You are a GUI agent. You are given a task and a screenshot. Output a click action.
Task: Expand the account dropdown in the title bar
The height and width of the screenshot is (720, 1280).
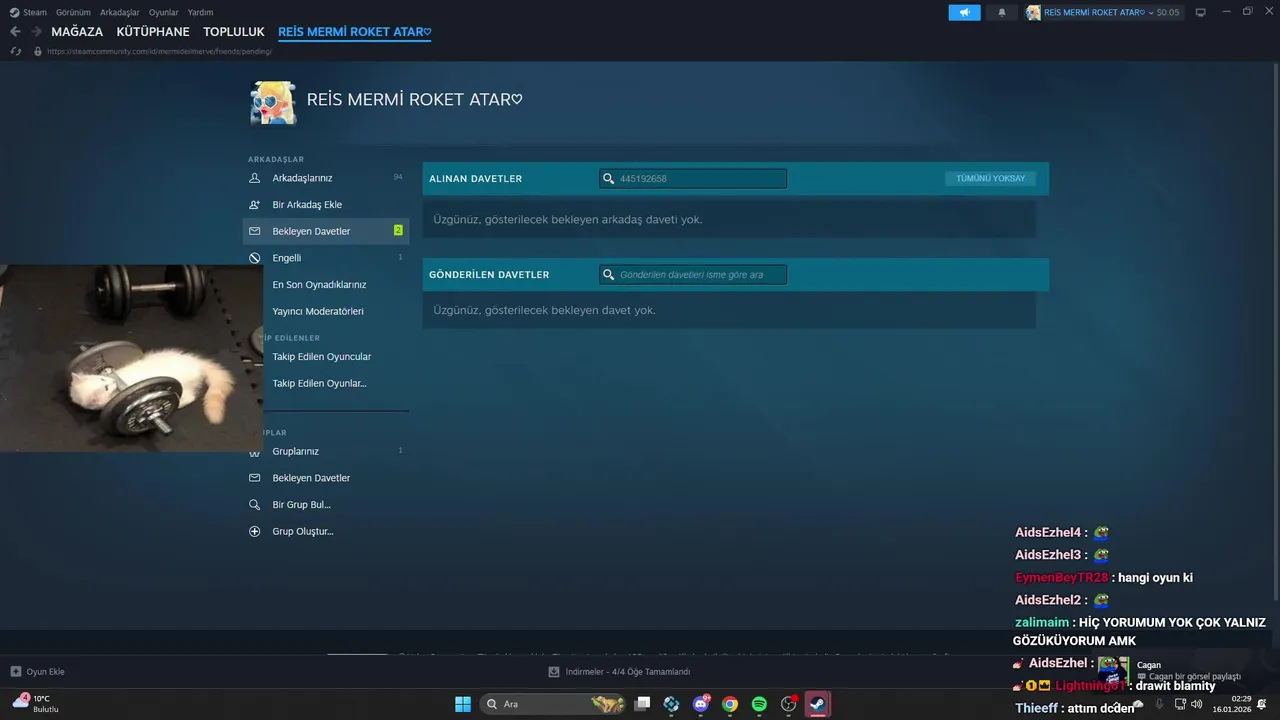[1150, 12]
